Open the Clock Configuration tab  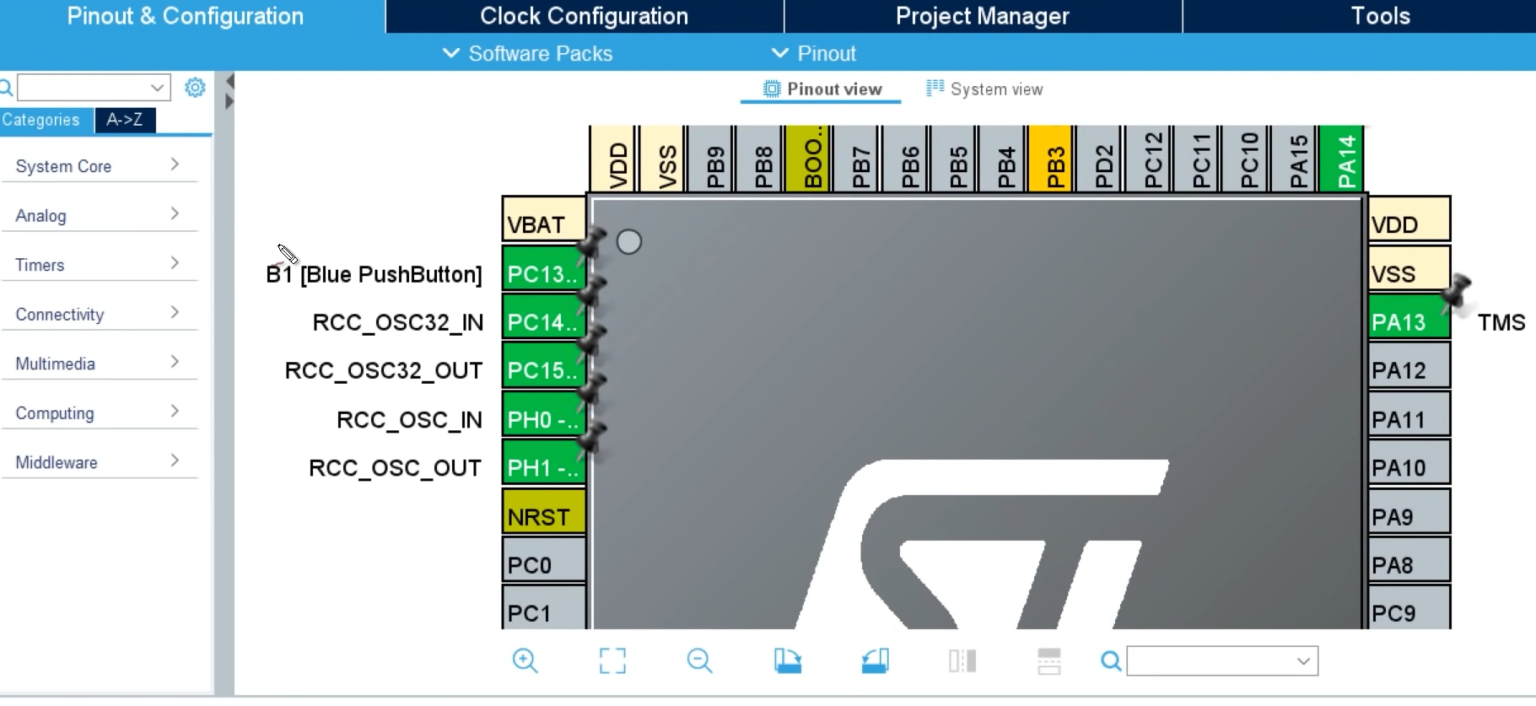[584, 16]
